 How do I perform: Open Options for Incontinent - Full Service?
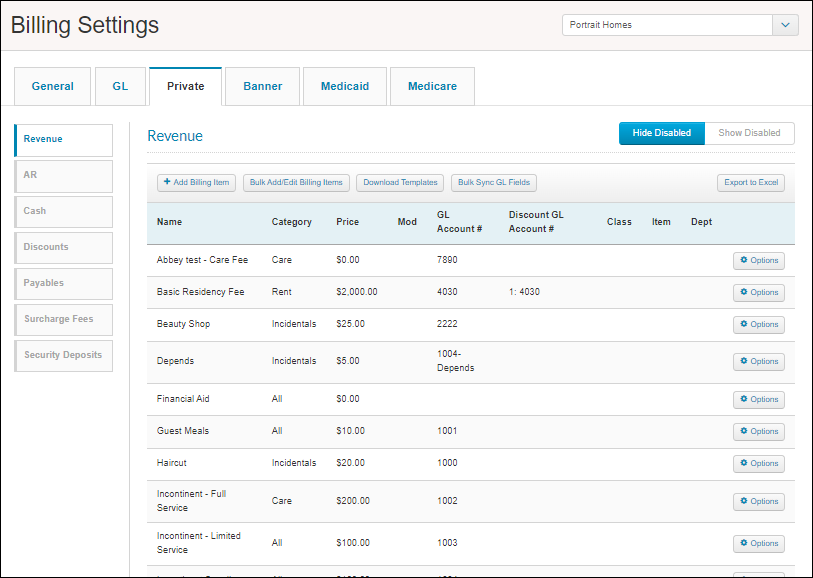pos(759,501)
